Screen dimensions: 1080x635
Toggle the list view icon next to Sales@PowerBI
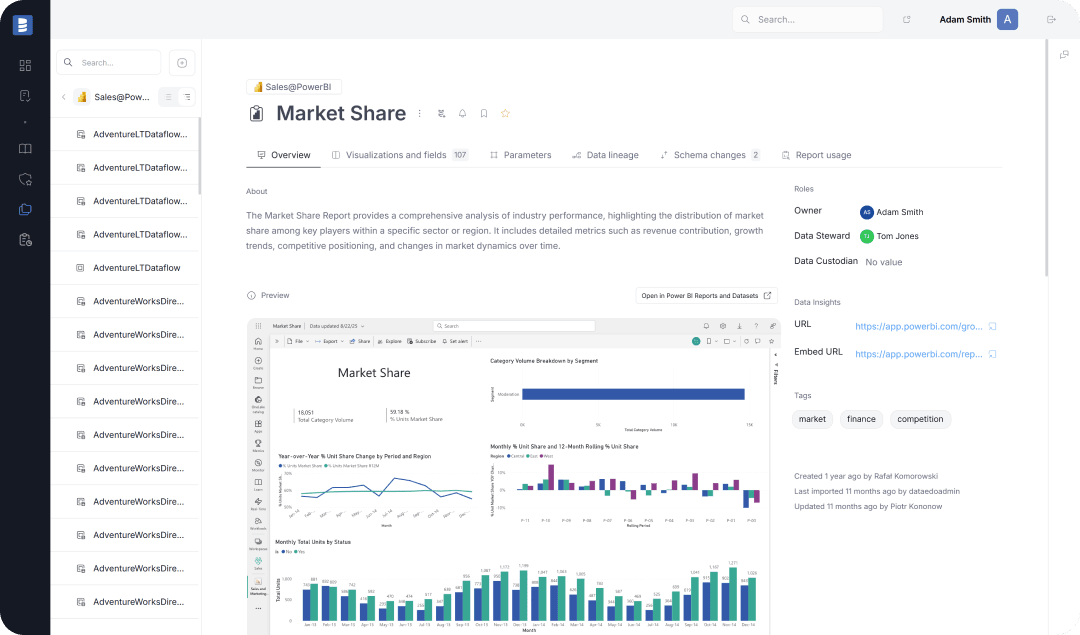pos(167,96)
